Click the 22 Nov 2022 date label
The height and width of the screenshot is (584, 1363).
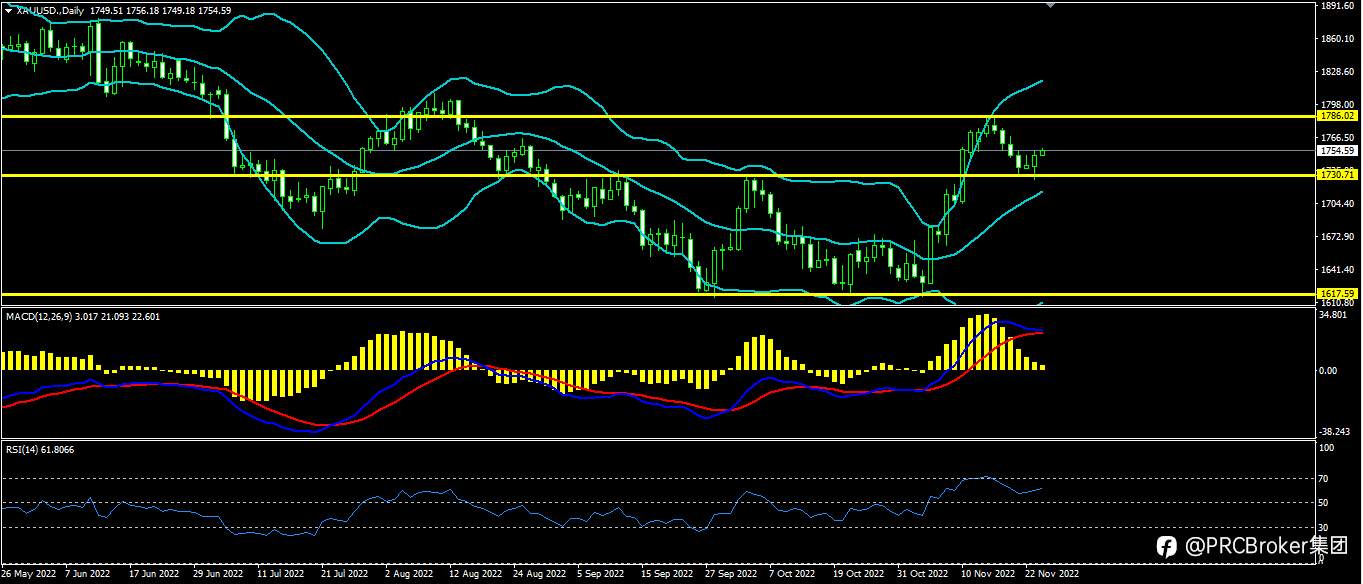[1051, 576]
